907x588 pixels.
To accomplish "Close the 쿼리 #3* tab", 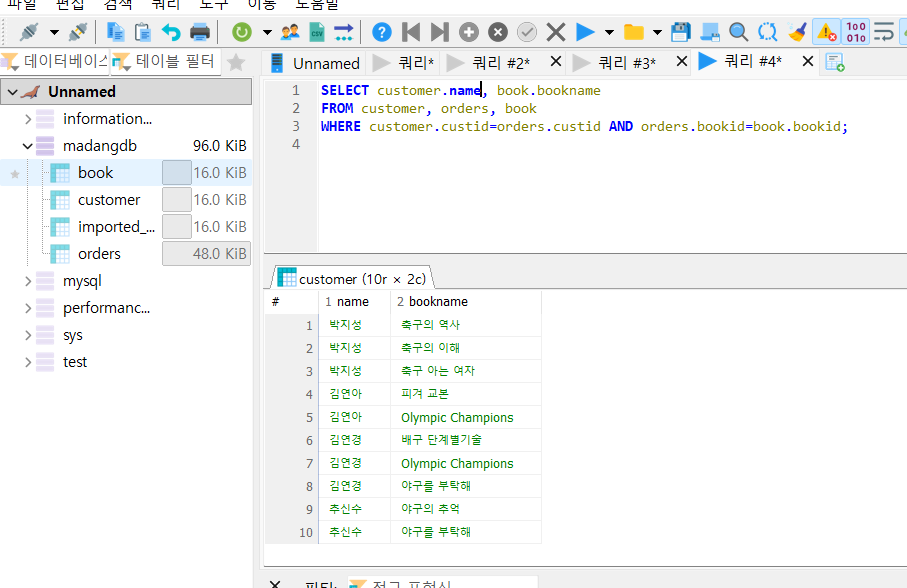I will [x=682, y=61].
